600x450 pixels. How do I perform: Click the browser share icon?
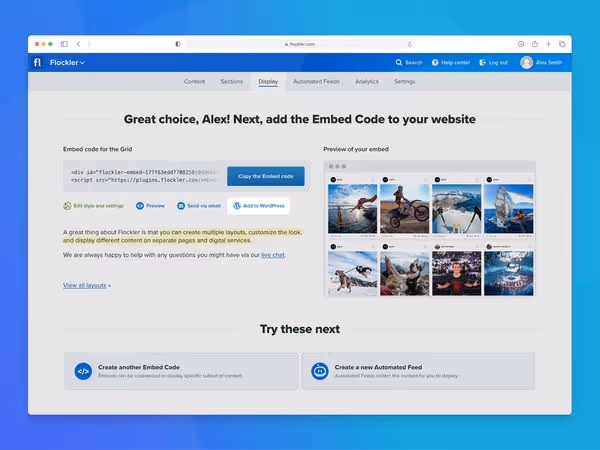[x=535, y=44]
